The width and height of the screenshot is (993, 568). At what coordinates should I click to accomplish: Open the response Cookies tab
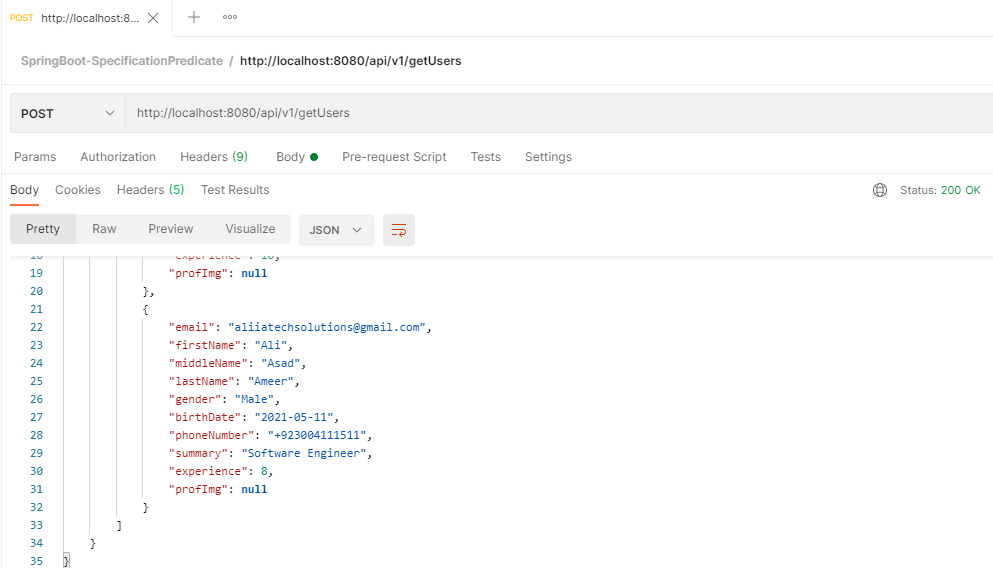pyautogui.click(x=78, y=190)
